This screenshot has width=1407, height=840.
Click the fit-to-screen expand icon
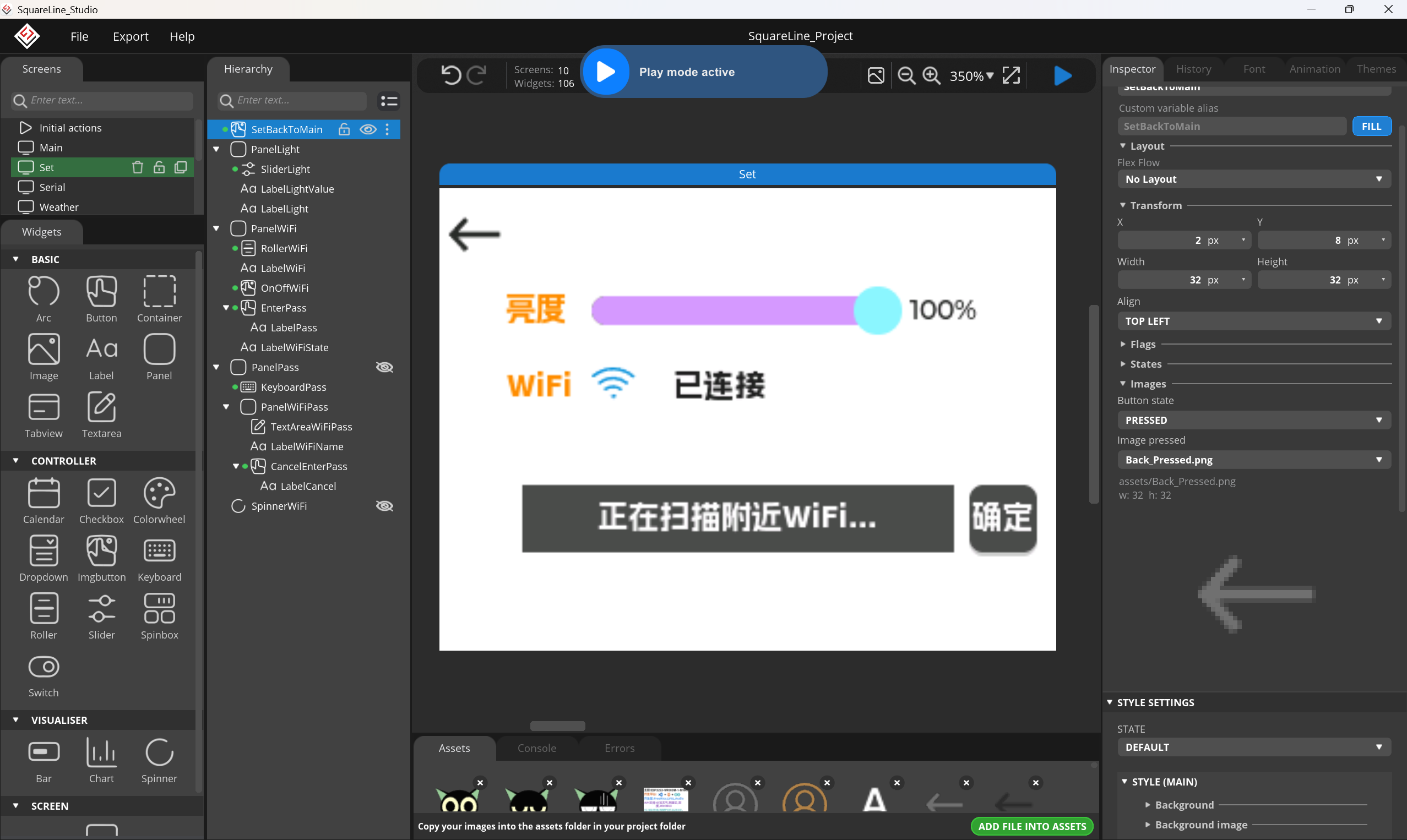point(1011,75)
